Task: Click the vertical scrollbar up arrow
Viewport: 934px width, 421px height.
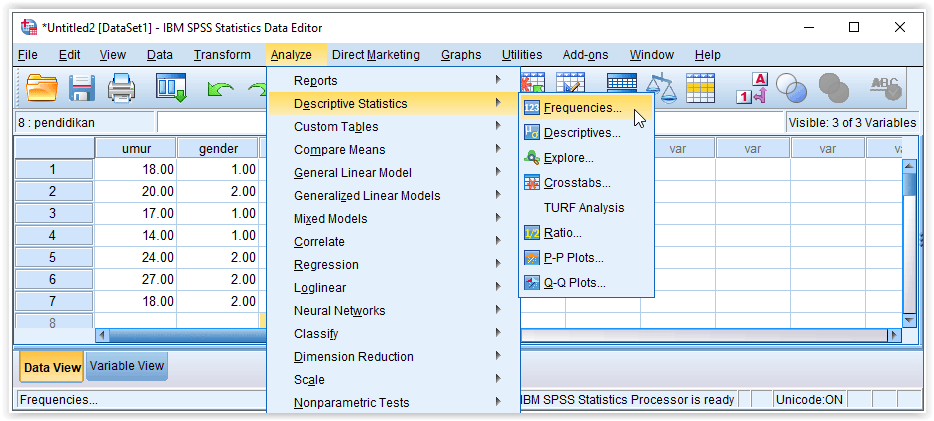Action: tap(909, 166)
